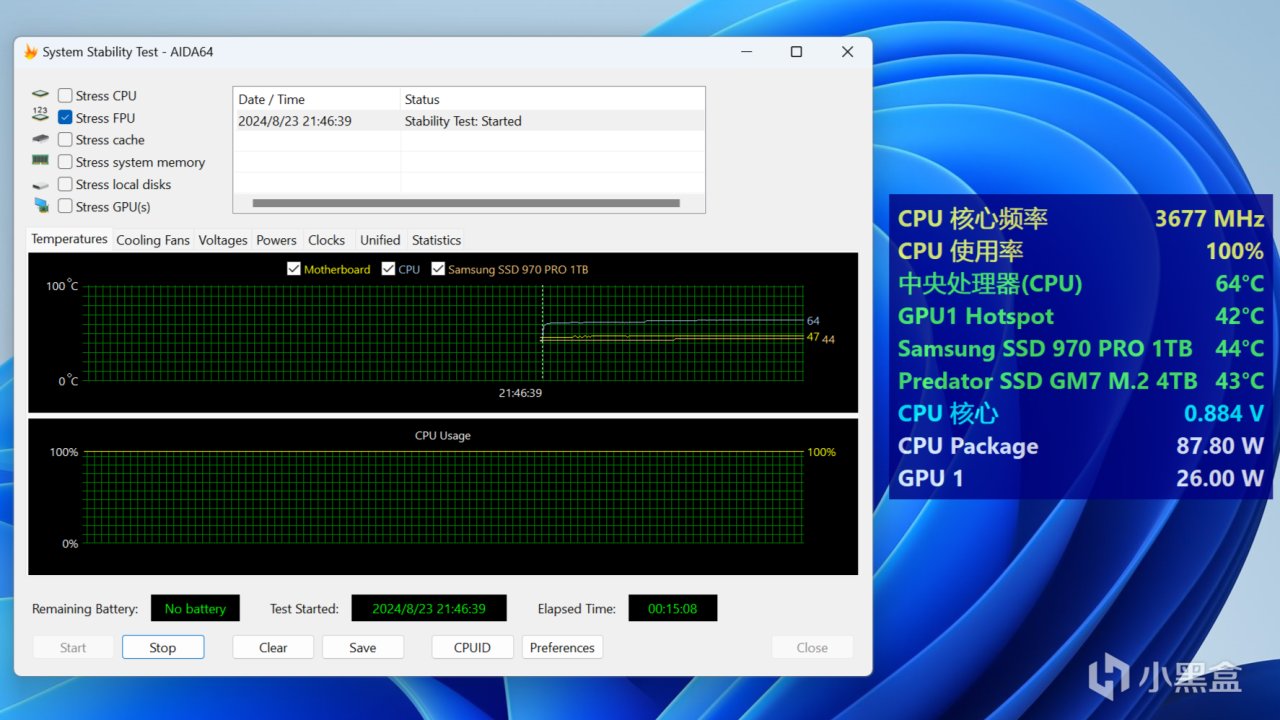The width and height of the screenshot is (1280, 720).
Task: Click the chip icon beside Stress cache
Action: [x=40, y=139]
